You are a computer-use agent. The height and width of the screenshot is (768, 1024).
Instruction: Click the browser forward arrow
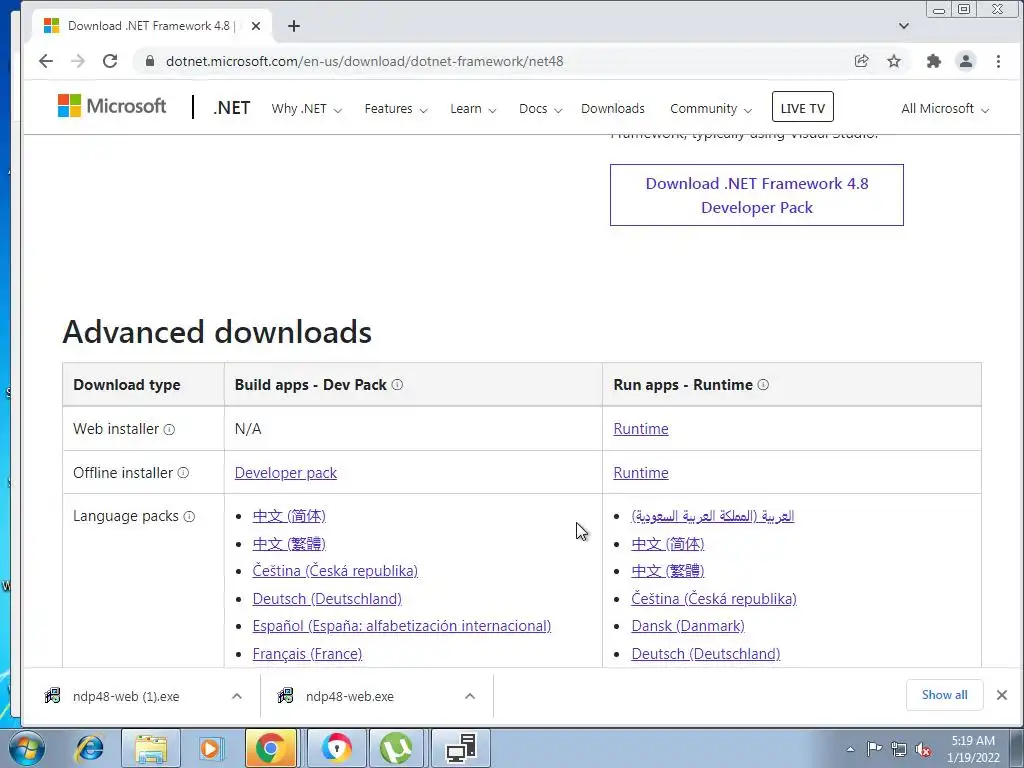(x=78, y=61)
